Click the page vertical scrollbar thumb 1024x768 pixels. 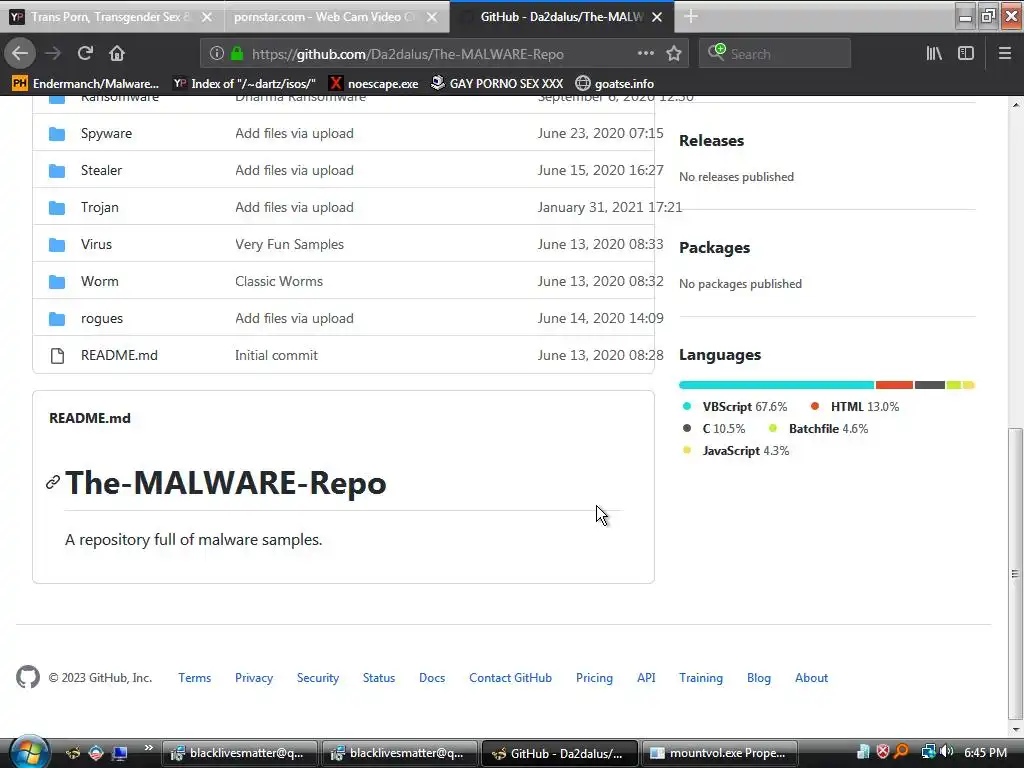[x=1015, y=572]
